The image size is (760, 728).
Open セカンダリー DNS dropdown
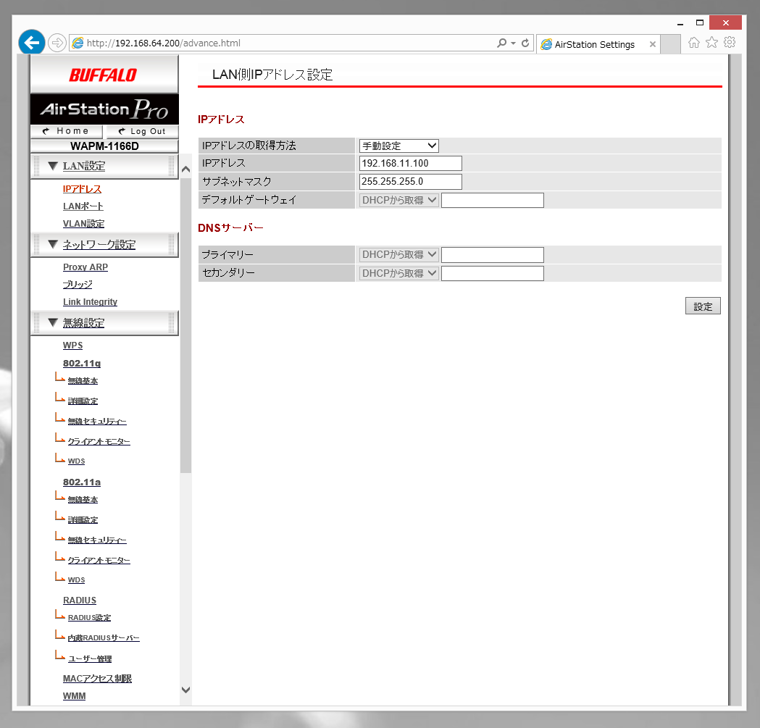398,273
